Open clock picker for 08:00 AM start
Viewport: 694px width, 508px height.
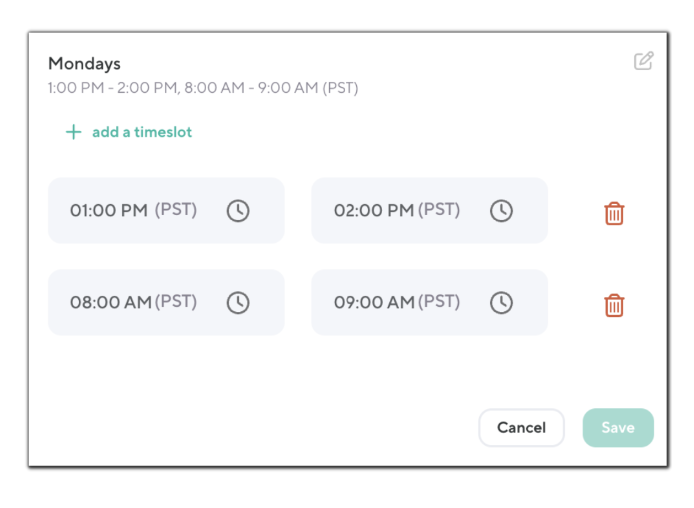[237, 303]
